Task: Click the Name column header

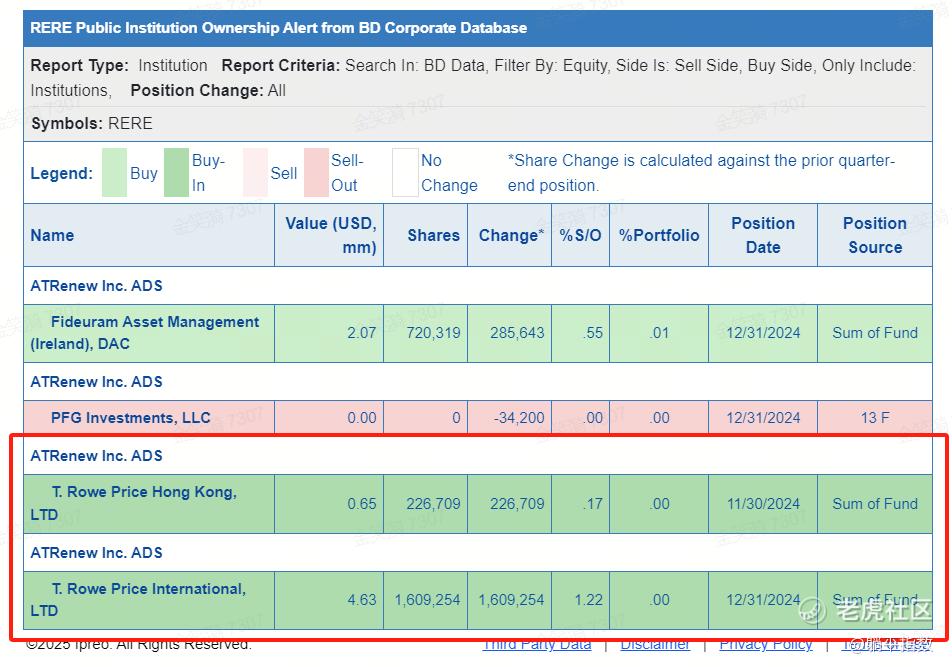Action: tap(52, 235)
